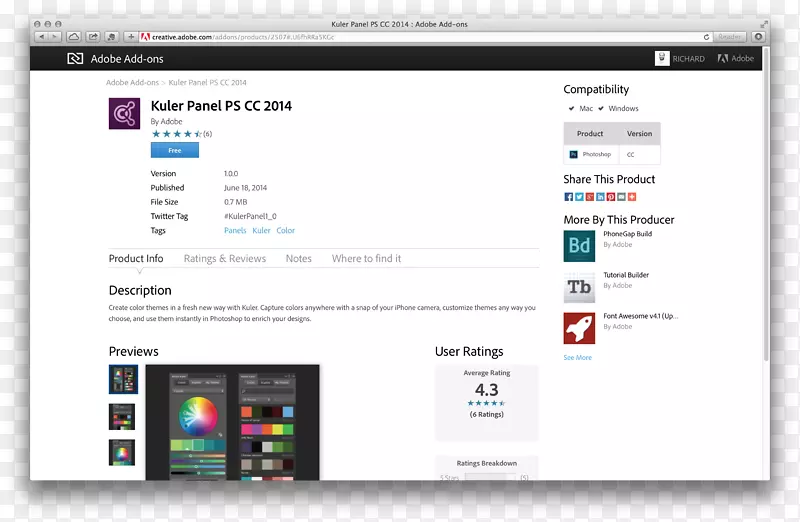The height and width of the screenshot is (522, 800).
Task: Click See More producer link
Action: pyautogui.click(x=578, y=358)
